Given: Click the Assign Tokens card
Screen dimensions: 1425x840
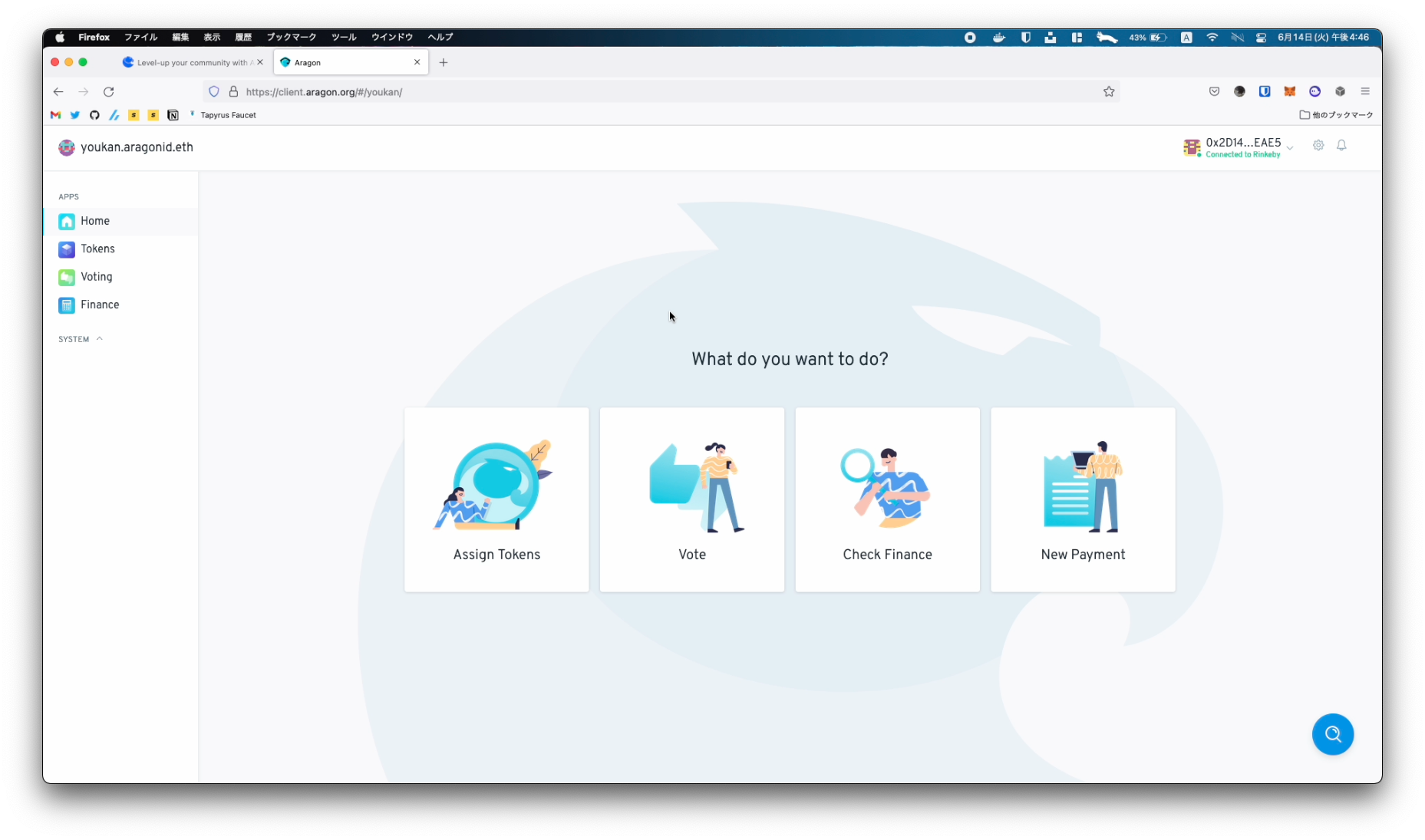Looking at the screenshot, I should click(x=496, y=499).
